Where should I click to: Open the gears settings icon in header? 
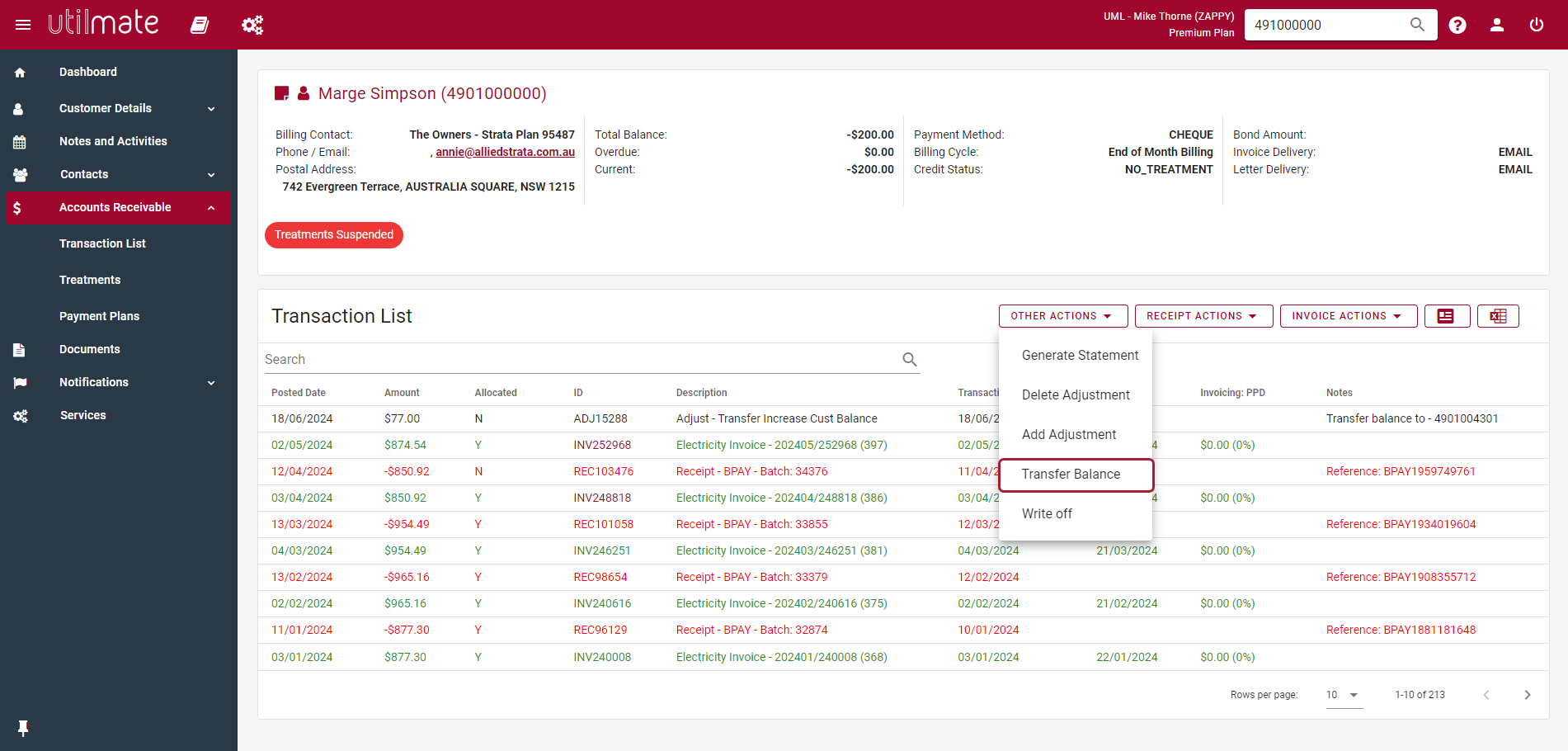point(252,25)
